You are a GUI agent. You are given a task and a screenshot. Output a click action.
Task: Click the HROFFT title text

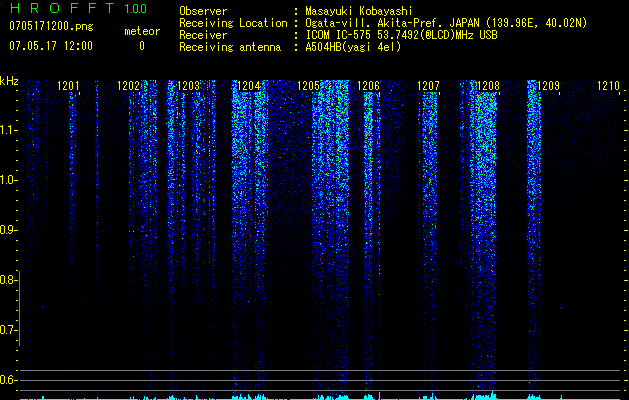(x=62, y=8)
